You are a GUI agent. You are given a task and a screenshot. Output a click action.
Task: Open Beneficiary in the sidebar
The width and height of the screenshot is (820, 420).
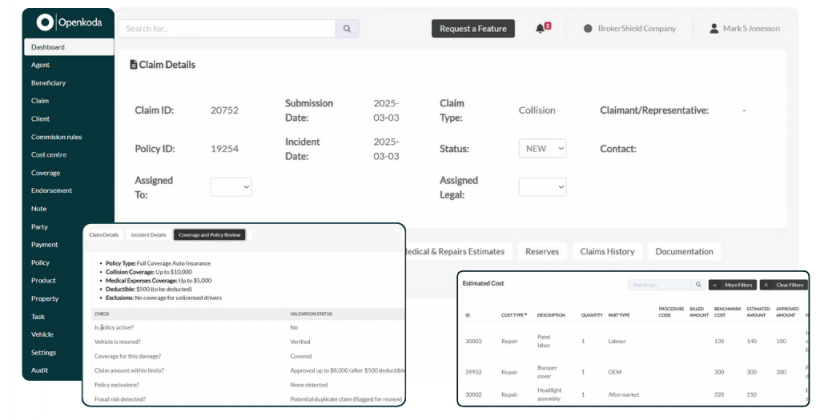pyautogui.click(x=48, y=83)
